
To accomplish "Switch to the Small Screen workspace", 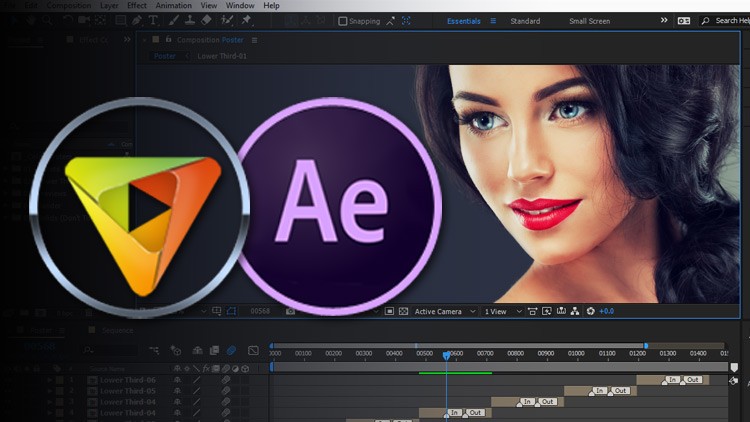I will pos(589,21).
